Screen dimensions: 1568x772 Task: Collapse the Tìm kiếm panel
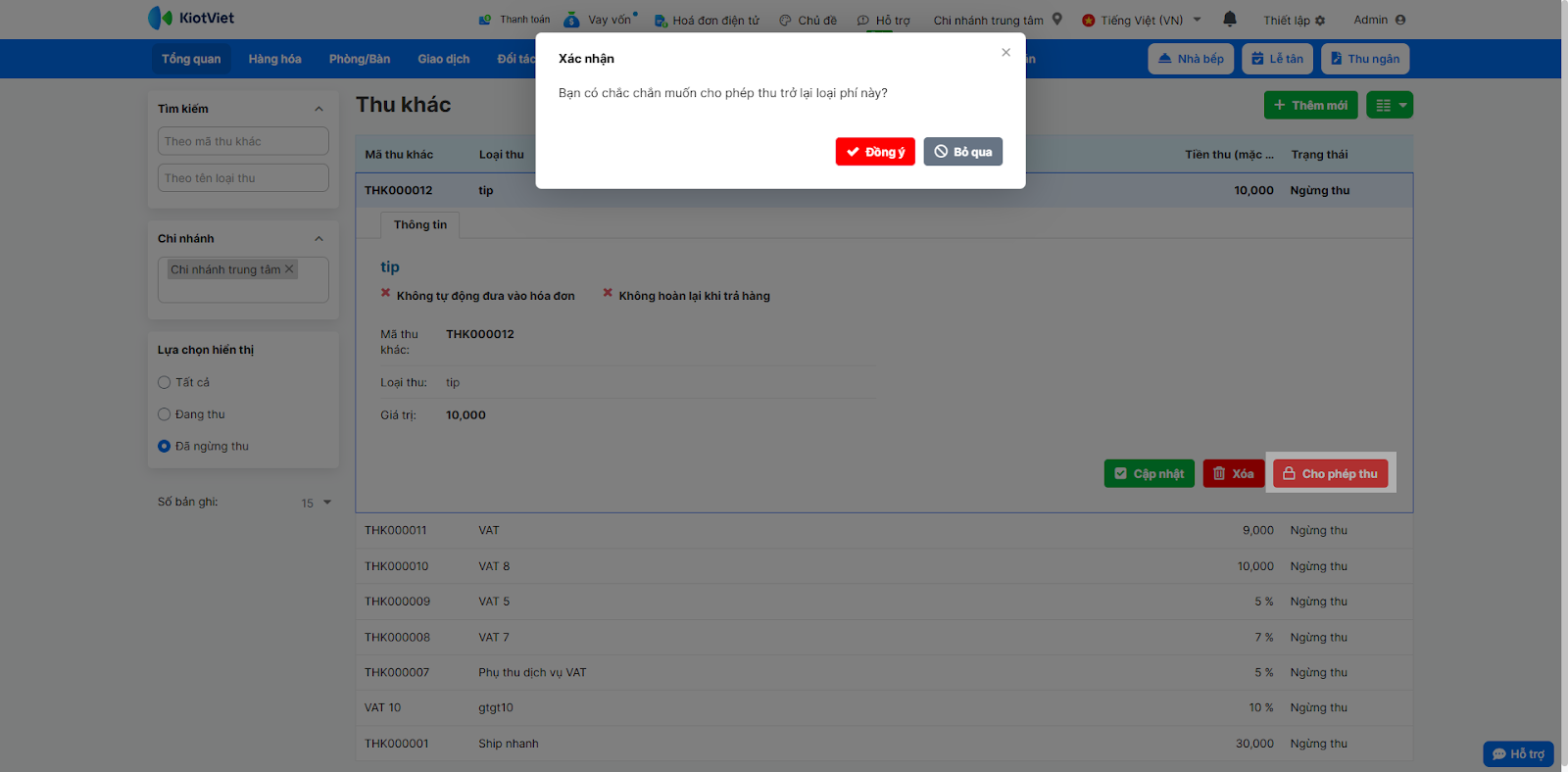pyautogui.click(x=318, y=109)
